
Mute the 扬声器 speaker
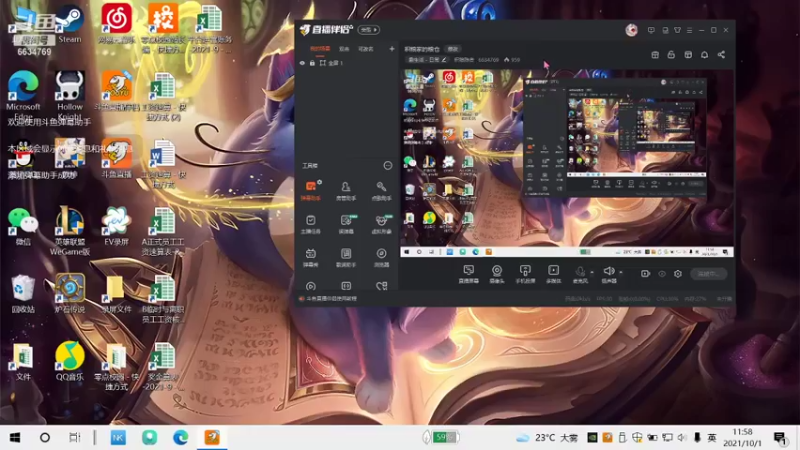(609, 273)
